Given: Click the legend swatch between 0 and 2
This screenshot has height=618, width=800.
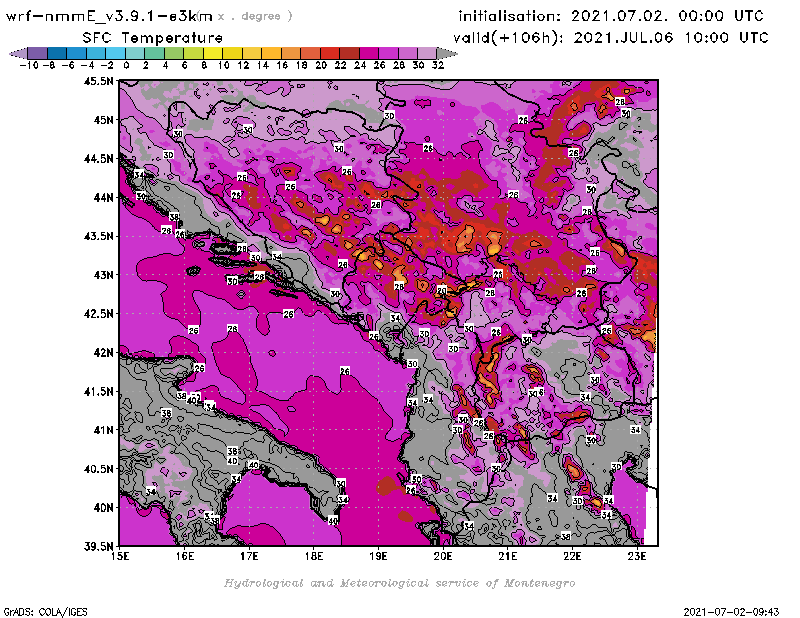Looking at the screenshot, I should (x=135, y=53).
